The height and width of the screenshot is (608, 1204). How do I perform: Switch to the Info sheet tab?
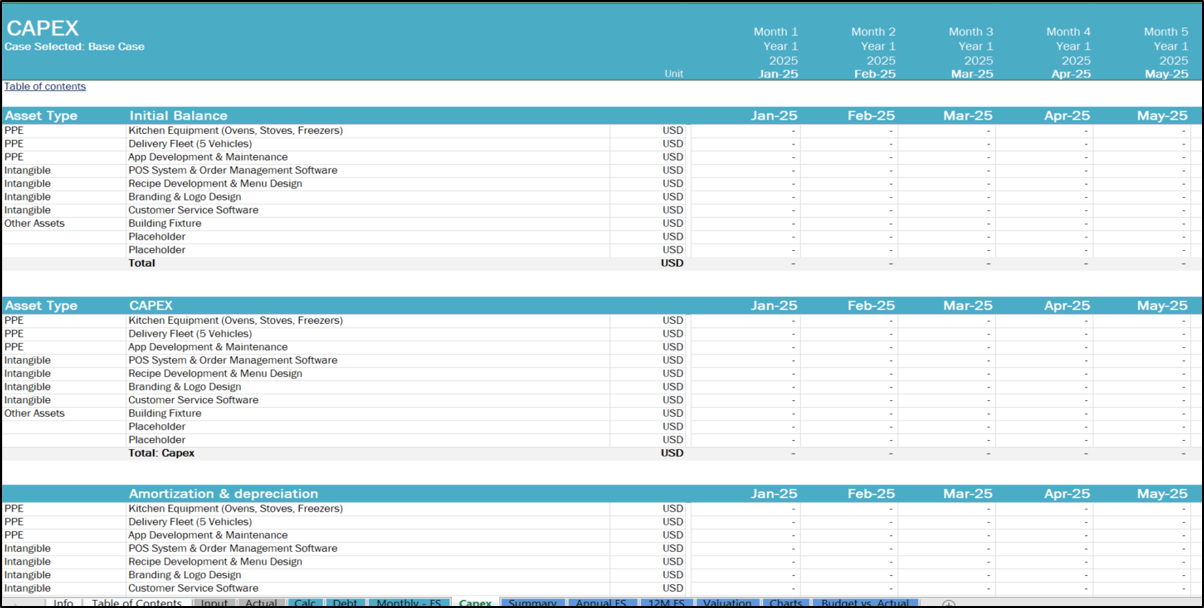[x=63, y=603]
